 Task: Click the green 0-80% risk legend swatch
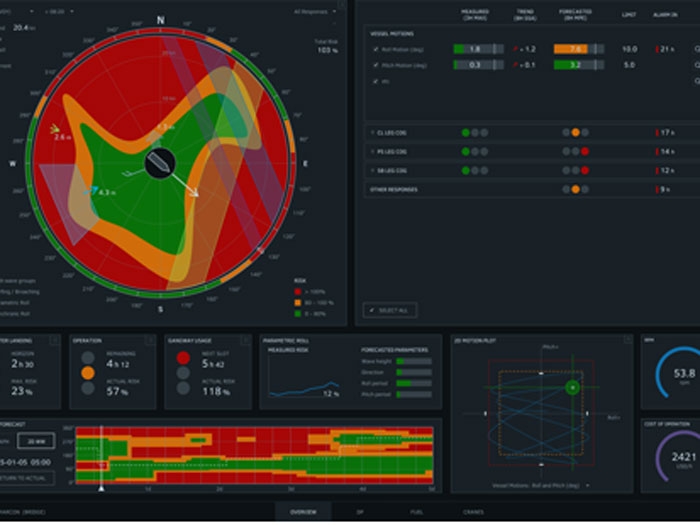click(298, 314)
